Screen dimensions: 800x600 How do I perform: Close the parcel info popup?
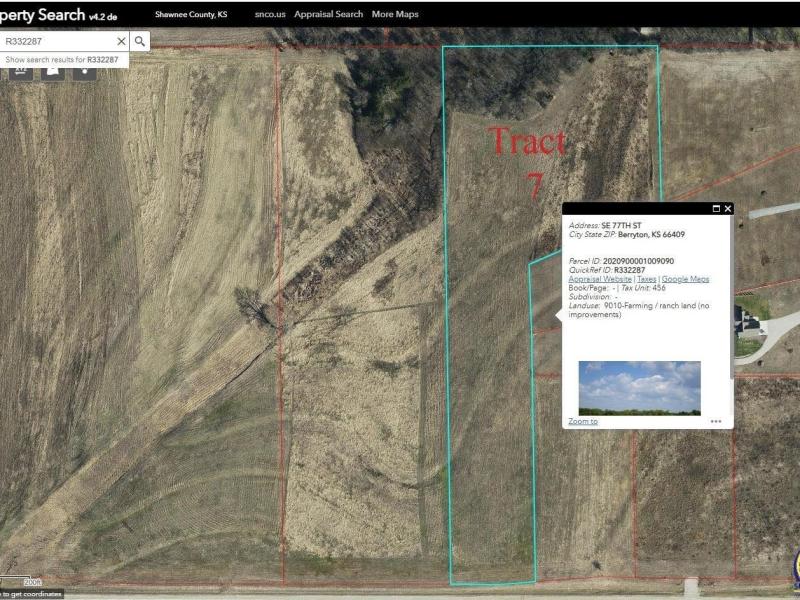pyautogui.click(x=728, y=209)
